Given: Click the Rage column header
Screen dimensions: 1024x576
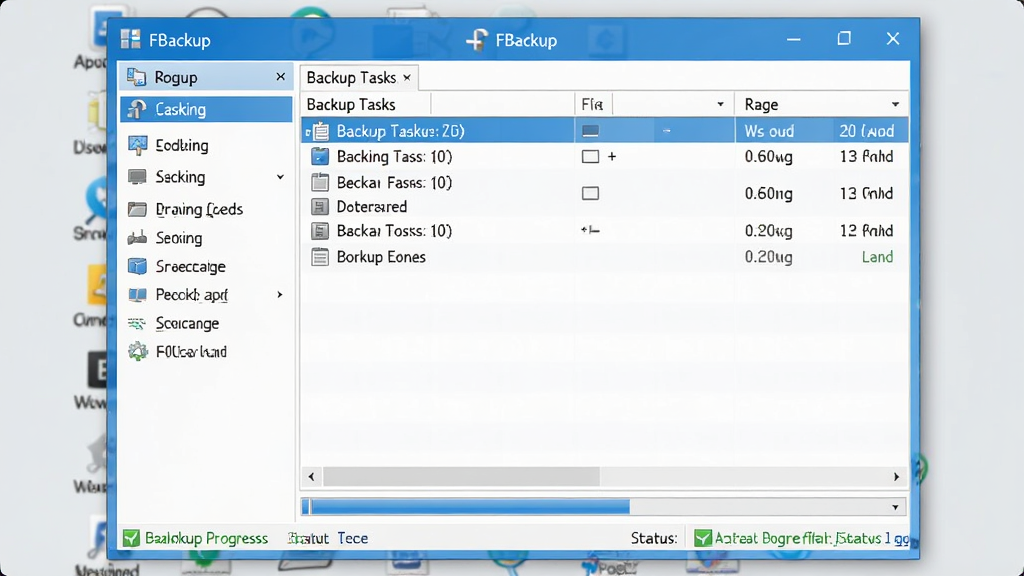Looking at the screenshot, I should (x=761, y=104).
